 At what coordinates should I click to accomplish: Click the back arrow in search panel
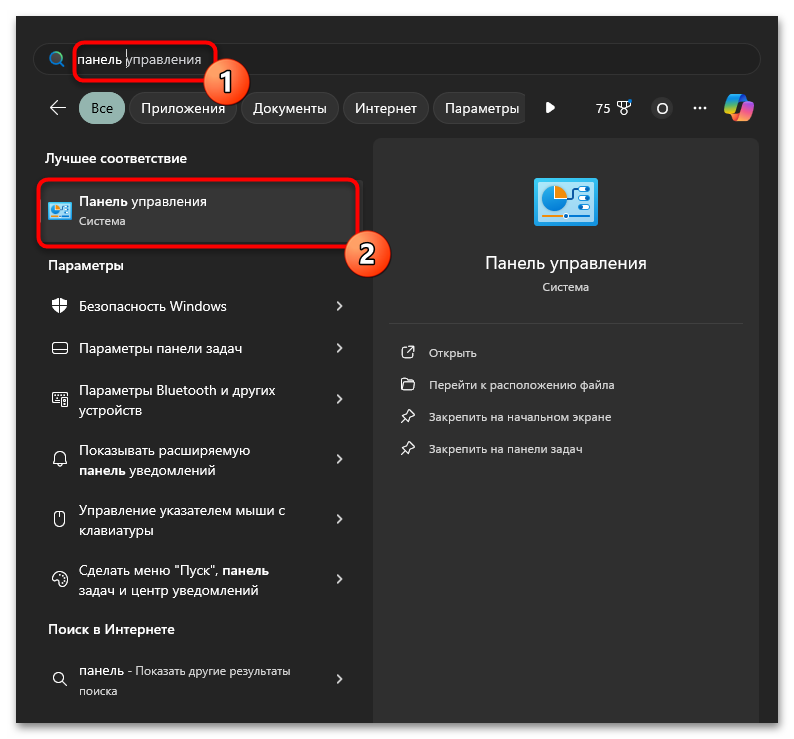pos(57,108)
